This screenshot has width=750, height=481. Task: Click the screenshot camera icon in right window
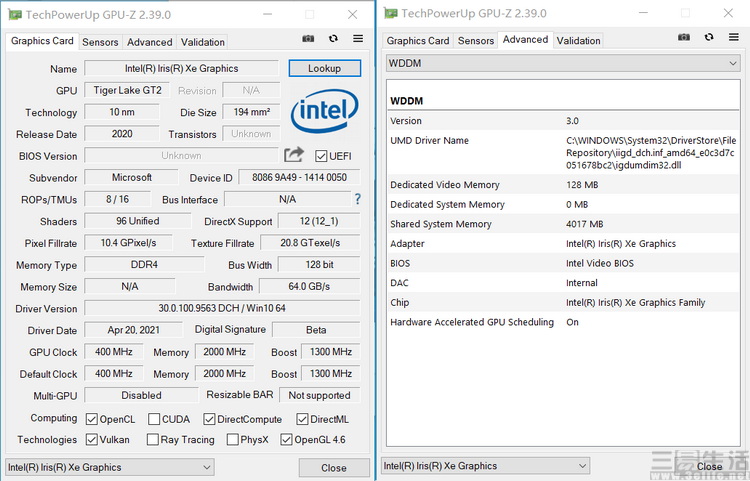(684, 37)
